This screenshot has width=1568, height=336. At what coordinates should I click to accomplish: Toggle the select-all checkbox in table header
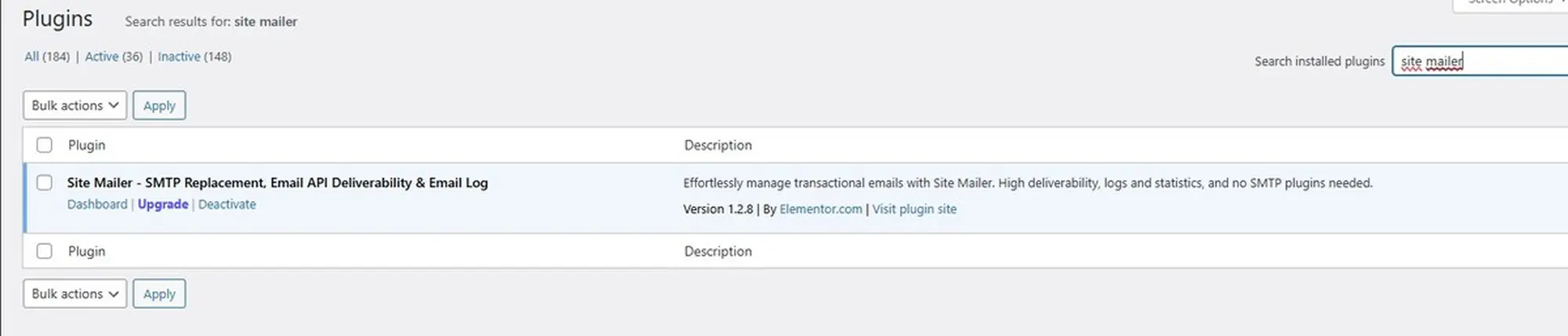[x=45, y=145]
